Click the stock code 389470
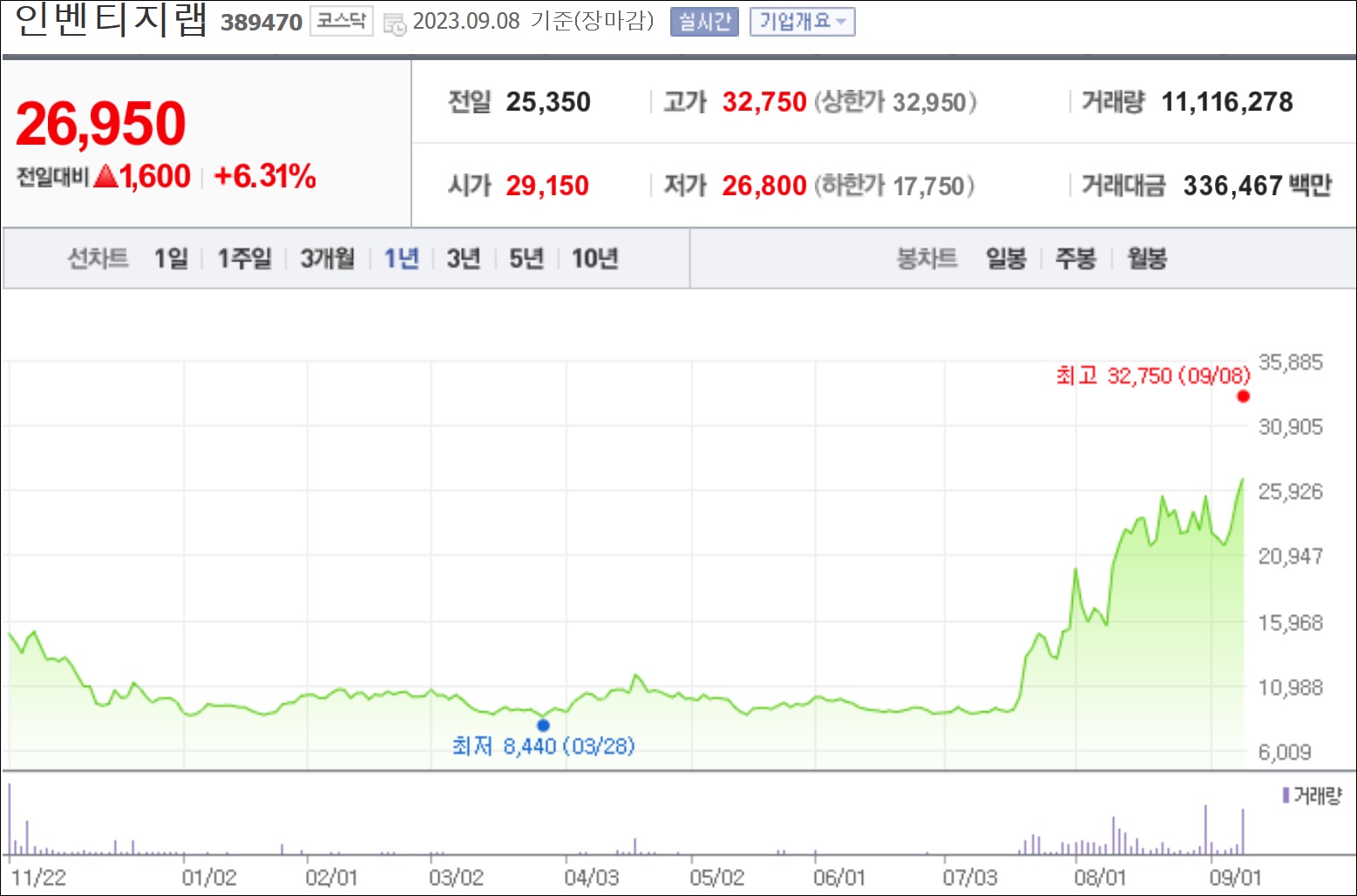 (x=261, y=23)
